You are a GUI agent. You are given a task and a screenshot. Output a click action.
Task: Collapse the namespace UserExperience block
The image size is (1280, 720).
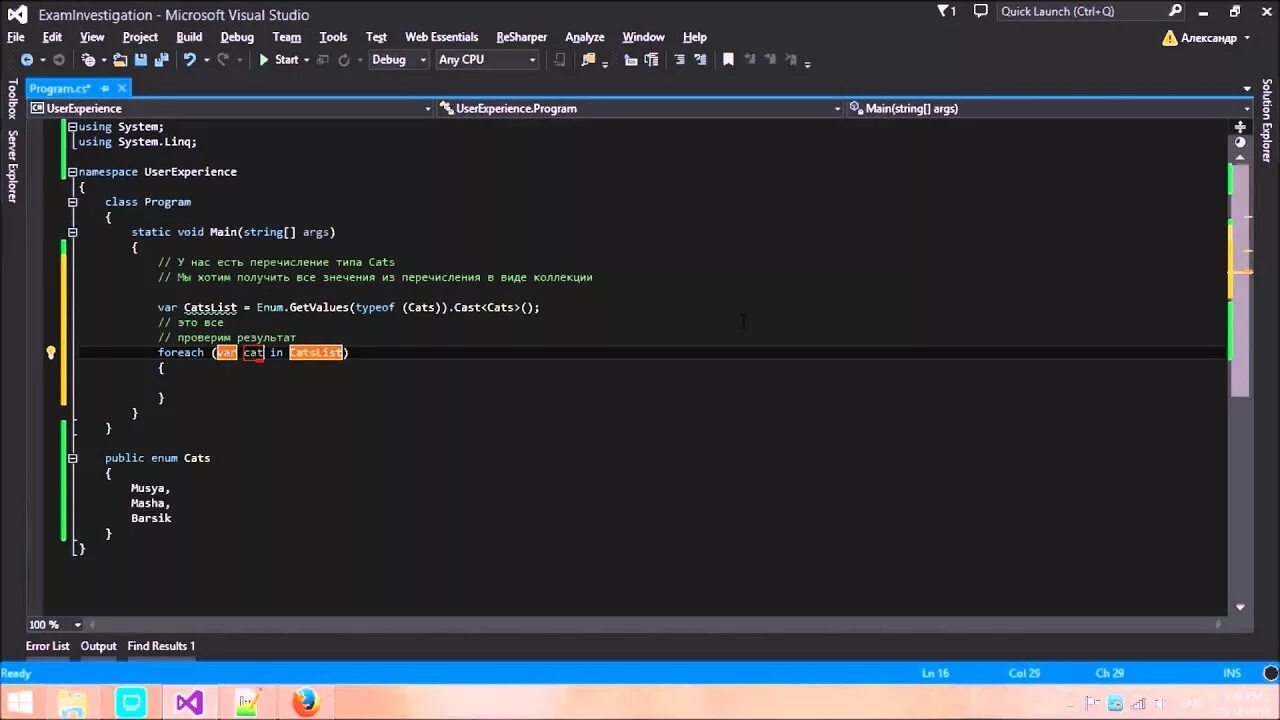click(x=72, y=172)
